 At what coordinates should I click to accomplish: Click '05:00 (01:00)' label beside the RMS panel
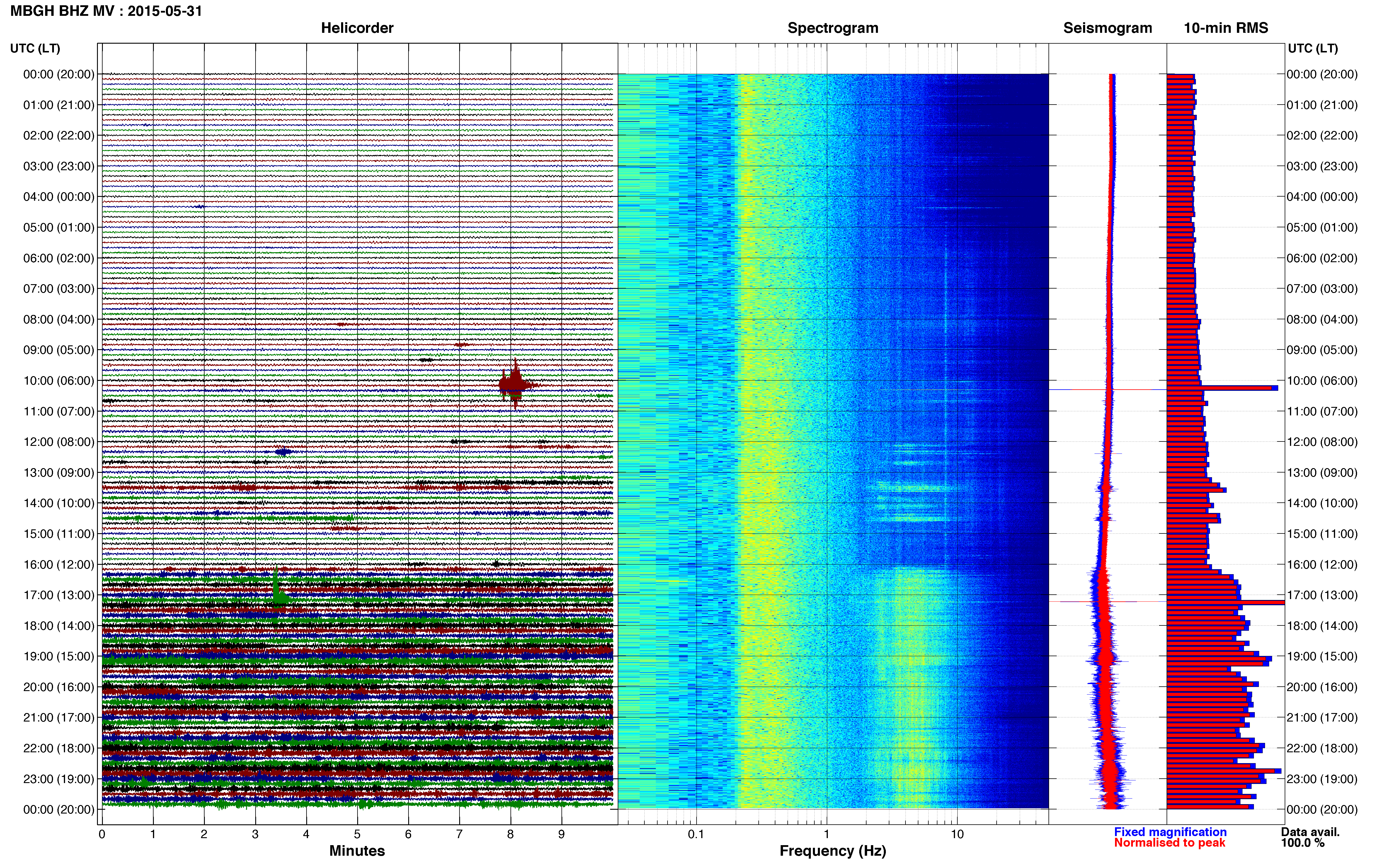(1322, 227)
